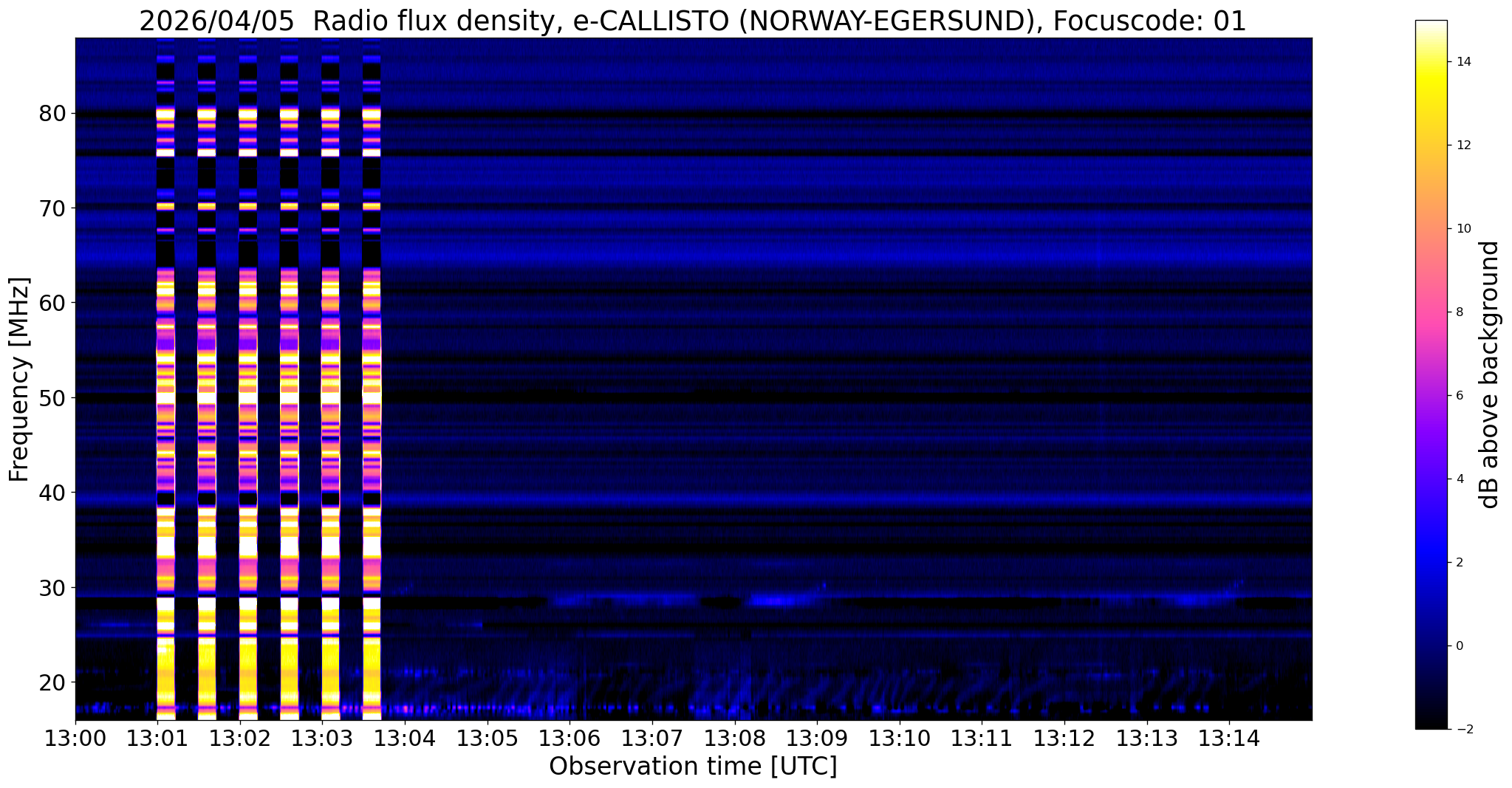Click the 13:02 time tick label
The image size is (1512, 788).
(x=240, y=738)
